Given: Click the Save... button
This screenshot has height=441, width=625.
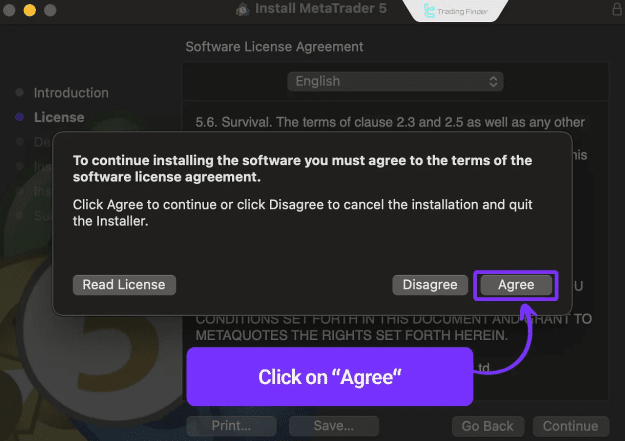Looking at the screenshot, I should point(334,426).
